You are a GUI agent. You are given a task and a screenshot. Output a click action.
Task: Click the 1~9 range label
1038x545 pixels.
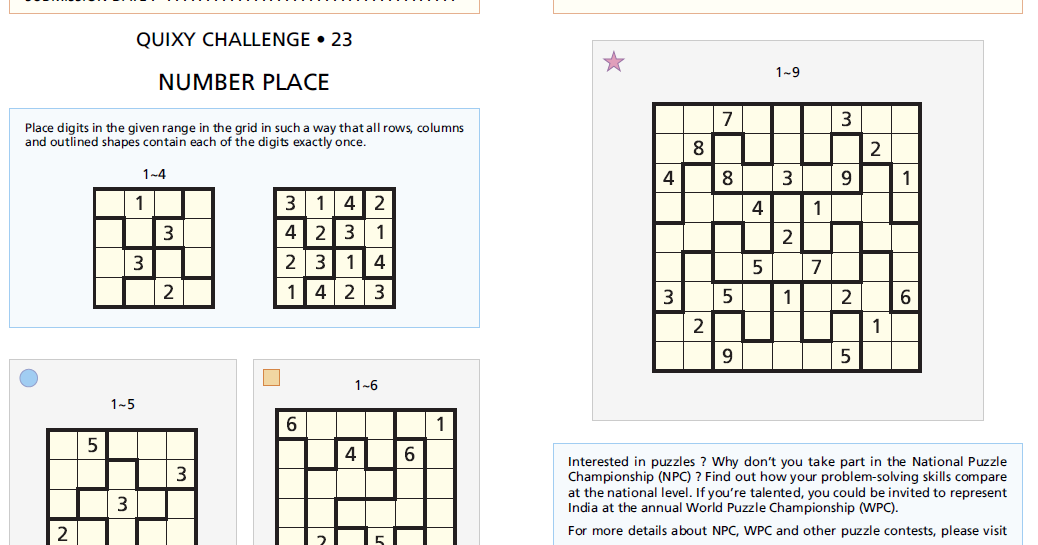(x=788, y=72)
